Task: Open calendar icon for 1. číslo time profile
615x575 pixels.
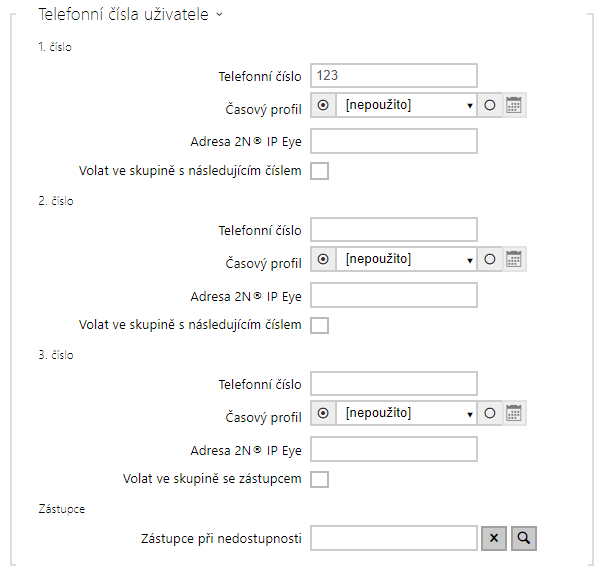Action: coord(514,105)
